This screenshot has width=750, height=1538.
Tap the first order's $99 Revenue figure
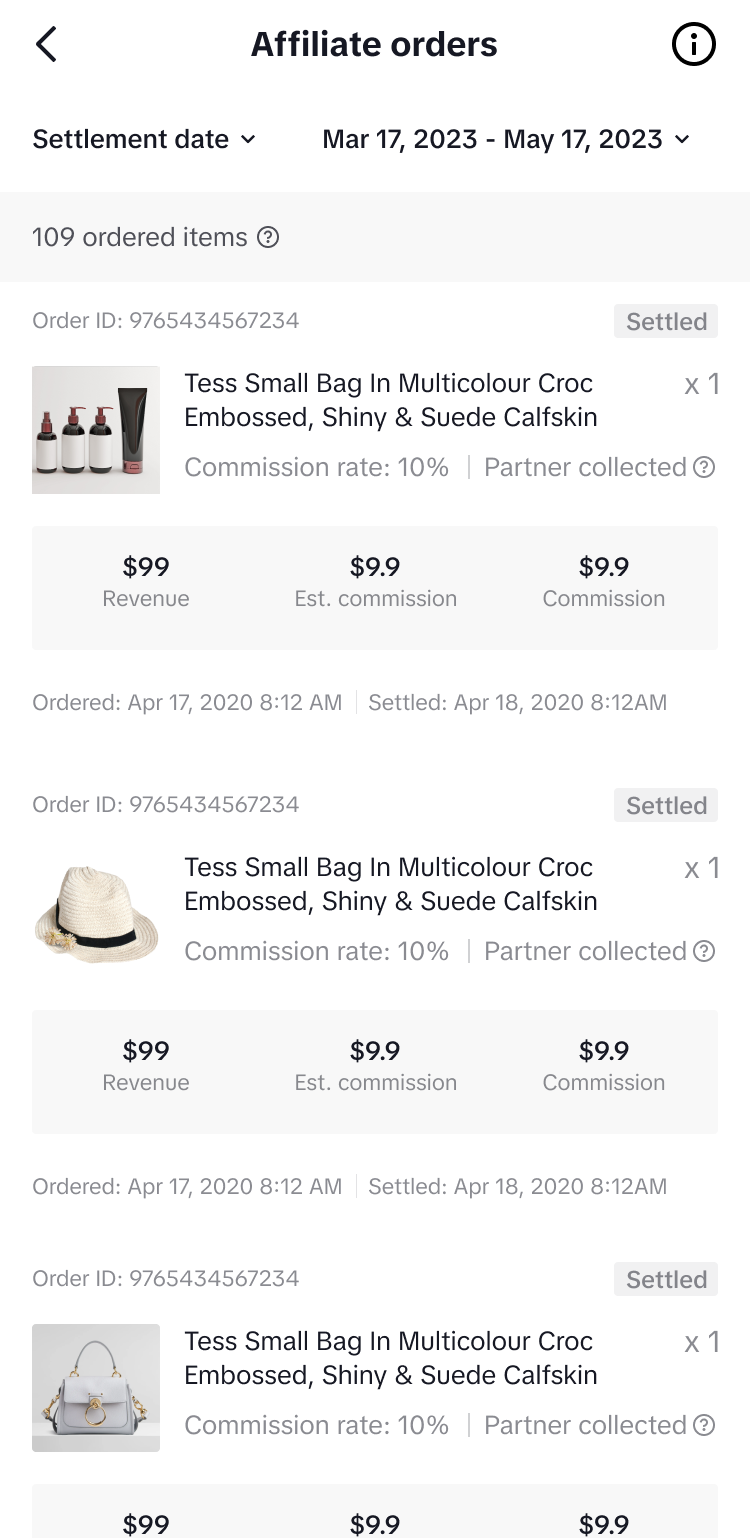tap(146, 568)
